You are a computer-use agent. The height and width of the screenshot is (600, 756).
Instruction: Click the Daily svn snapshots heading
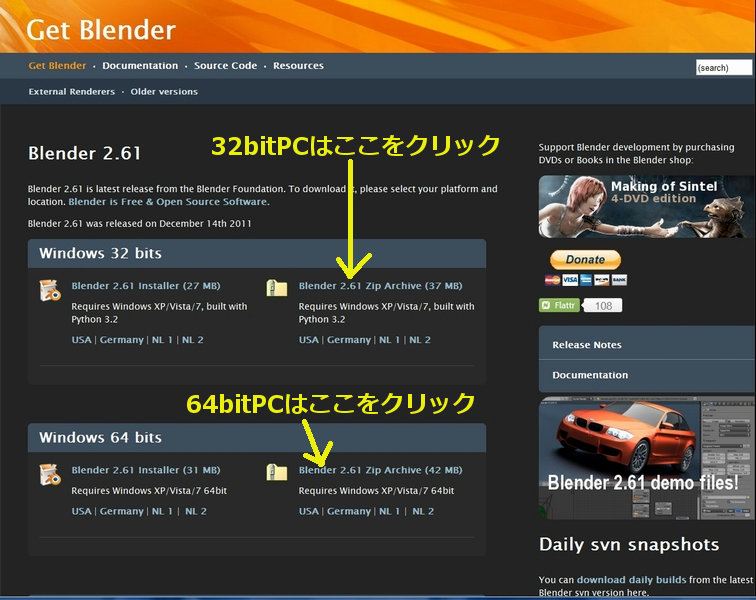(629, 545)
